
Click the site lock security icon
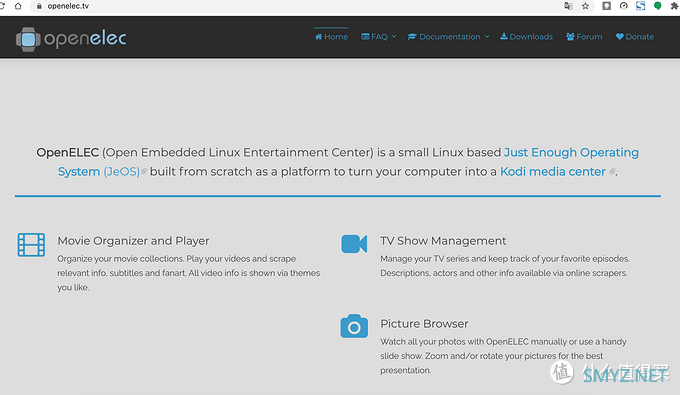click(39, 6)
